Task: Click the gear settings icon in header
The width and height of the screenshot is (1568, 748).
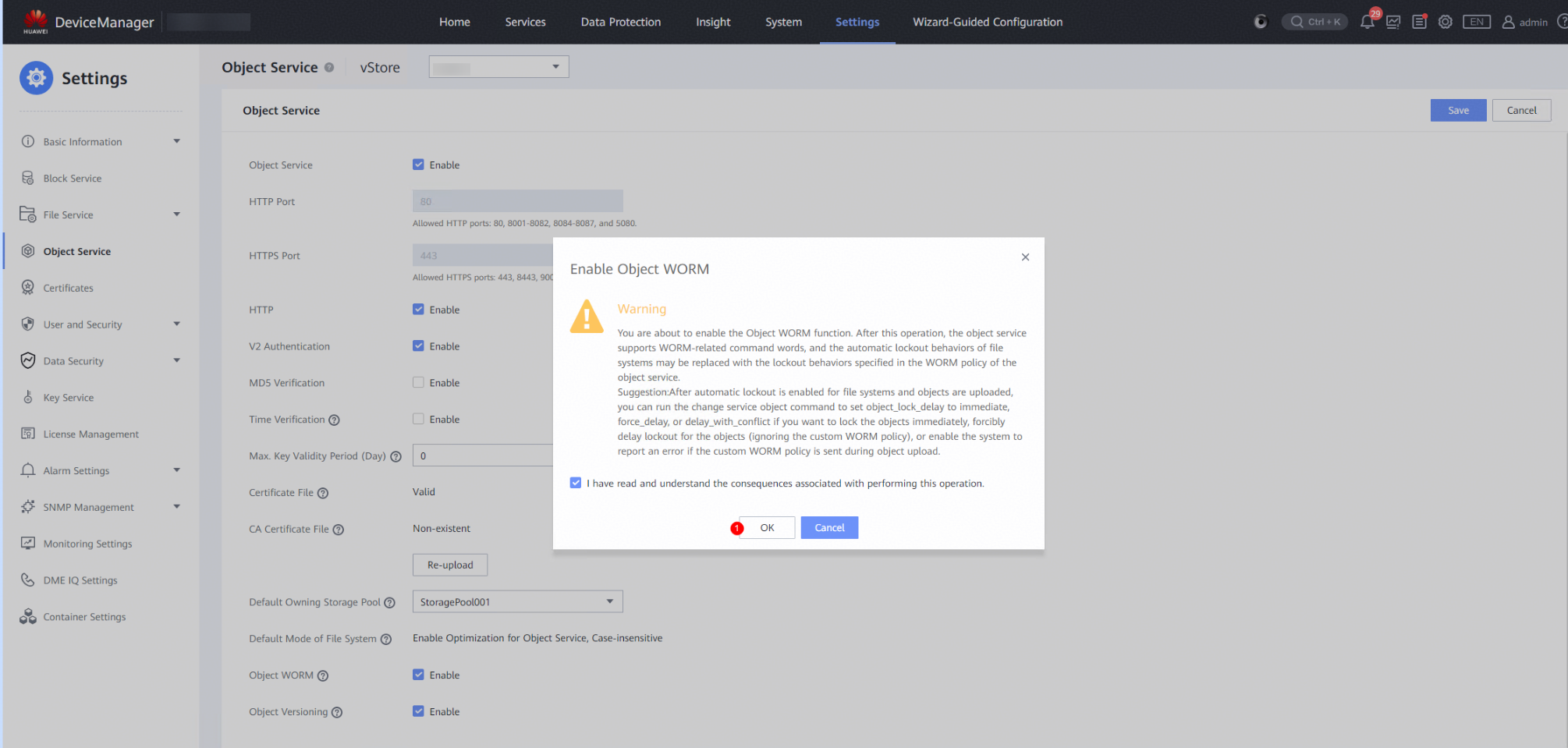Action: point(1446,22)
